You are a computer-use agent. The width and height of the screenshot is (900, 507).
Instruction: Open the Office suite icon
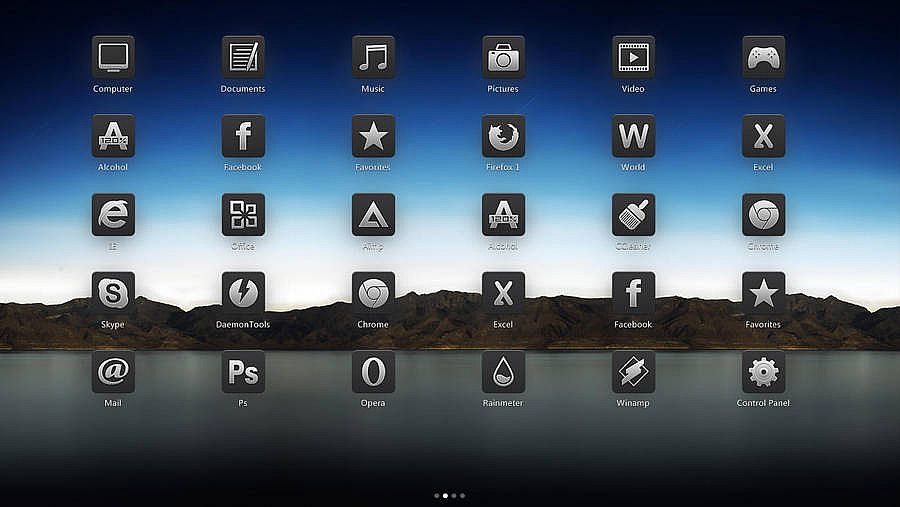coord(243,214)
